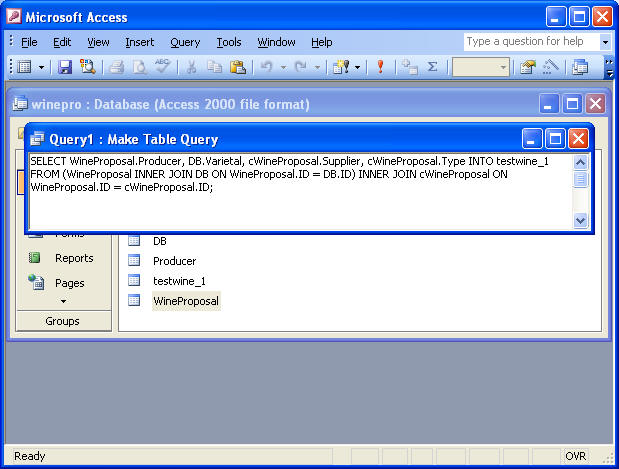Open the Query menu
619x469 pixels.
click(185, 42)
